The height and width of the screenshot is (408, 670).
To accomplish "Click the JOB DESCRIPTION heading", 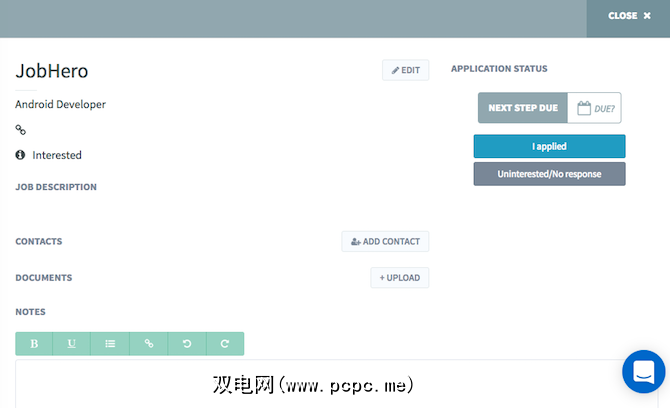I will pyautogui.click(x=56, y=187).
